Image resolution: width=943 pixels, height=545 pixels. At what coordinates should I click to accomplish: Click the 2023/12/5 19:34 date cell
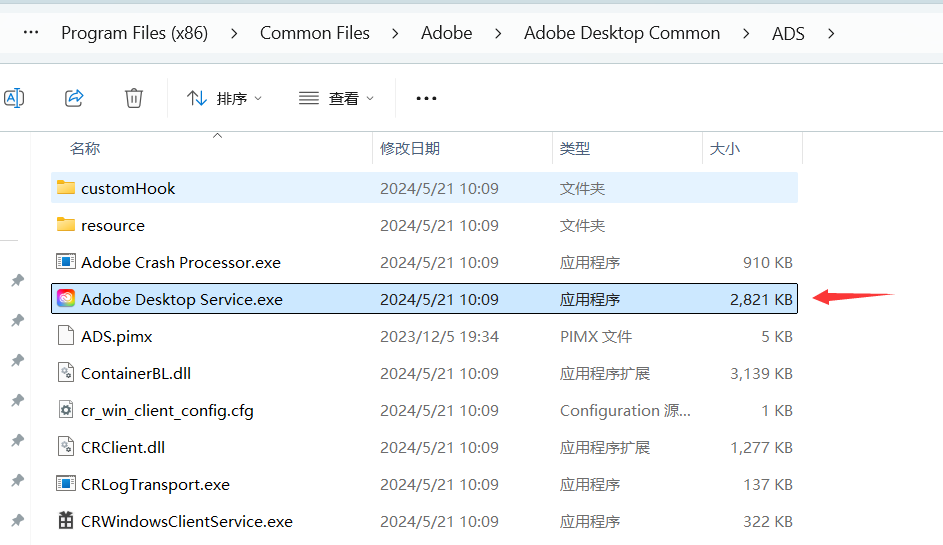pyautogui.click(x=439, y=336)
